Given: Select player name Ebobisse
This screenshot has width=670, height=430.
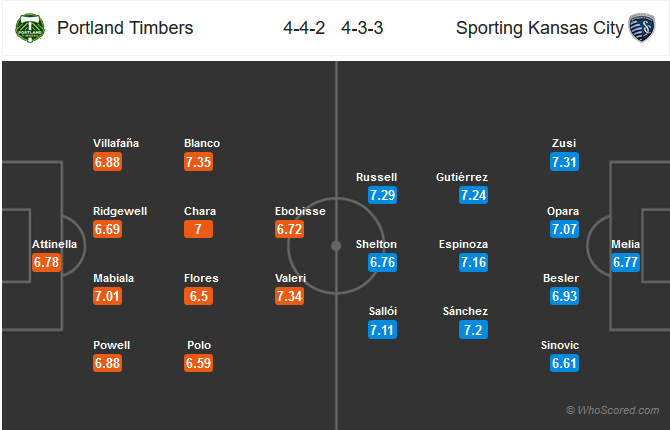Looking at the screenshot, I should tap(300, 211).
